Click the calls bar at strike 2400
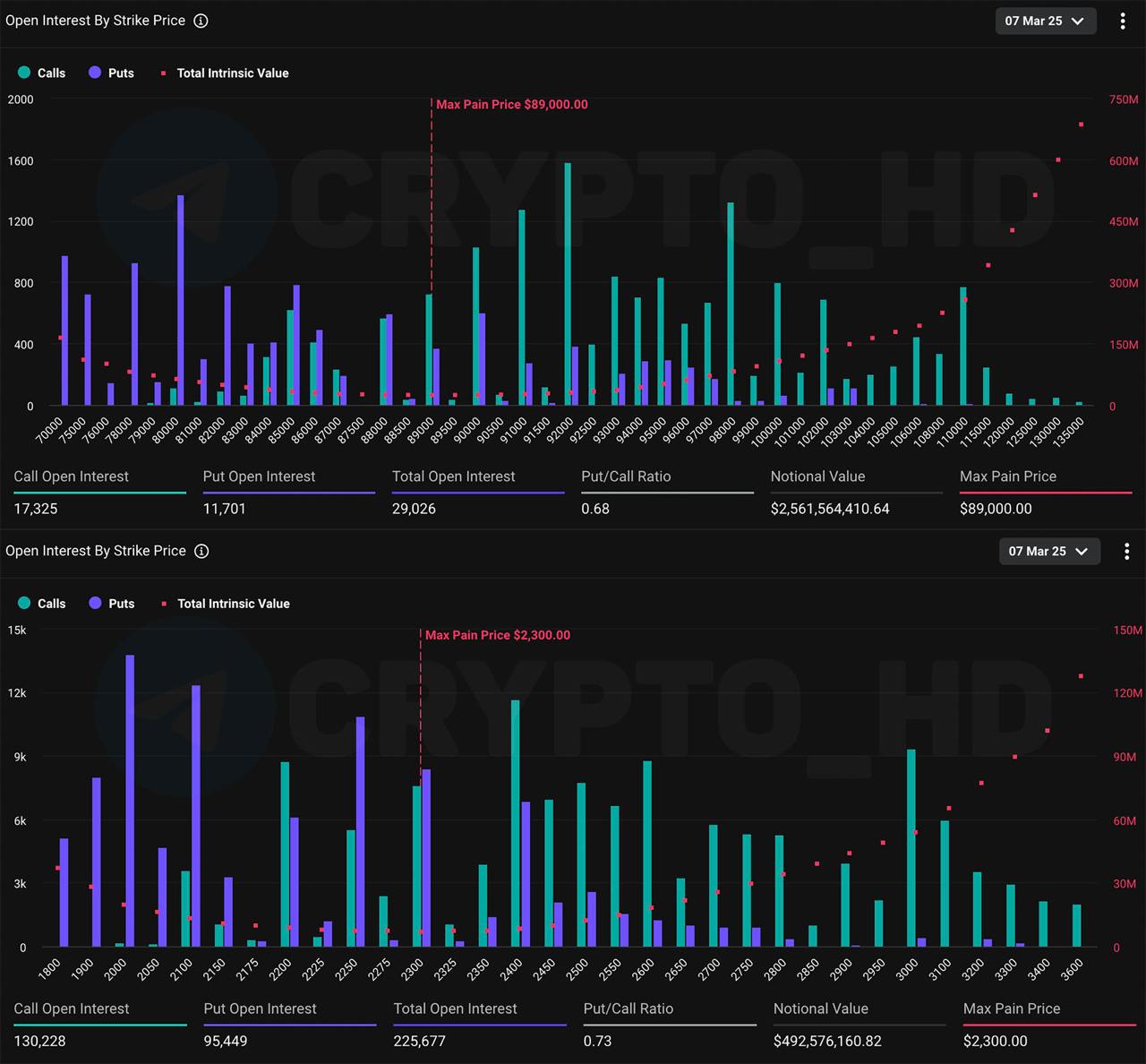The image size is (1146, 1064). click(x=516, y=824)
